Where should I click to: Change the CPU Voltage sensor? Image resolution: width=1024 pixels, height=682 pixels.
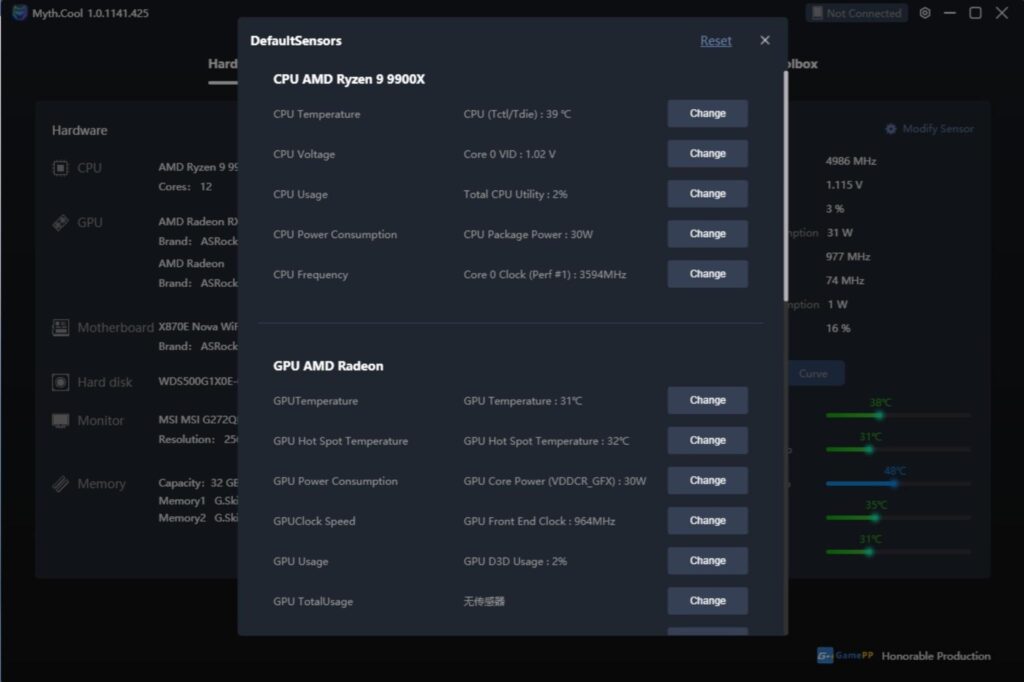tap(707, 154)
